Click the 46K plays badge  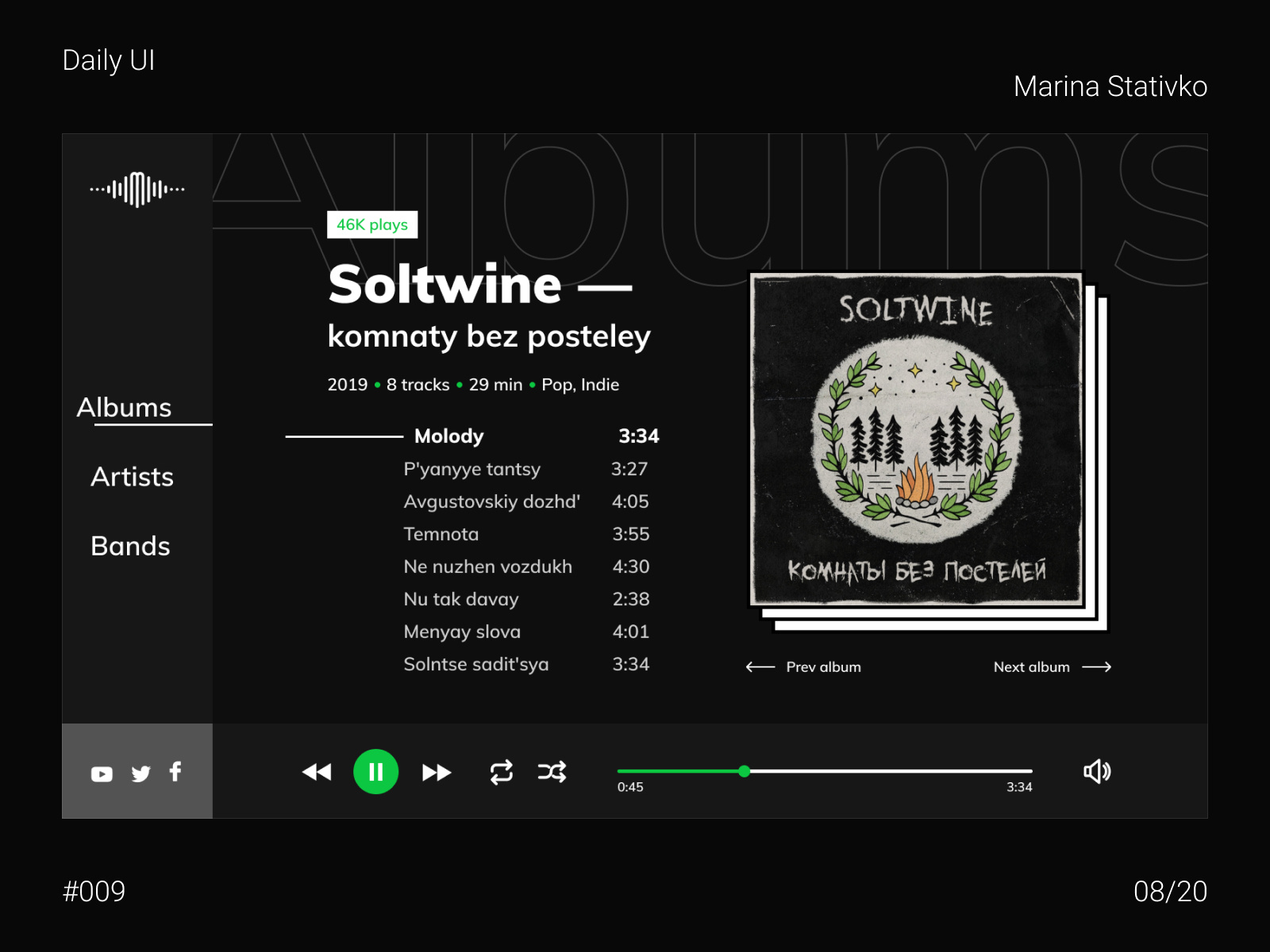372,225
